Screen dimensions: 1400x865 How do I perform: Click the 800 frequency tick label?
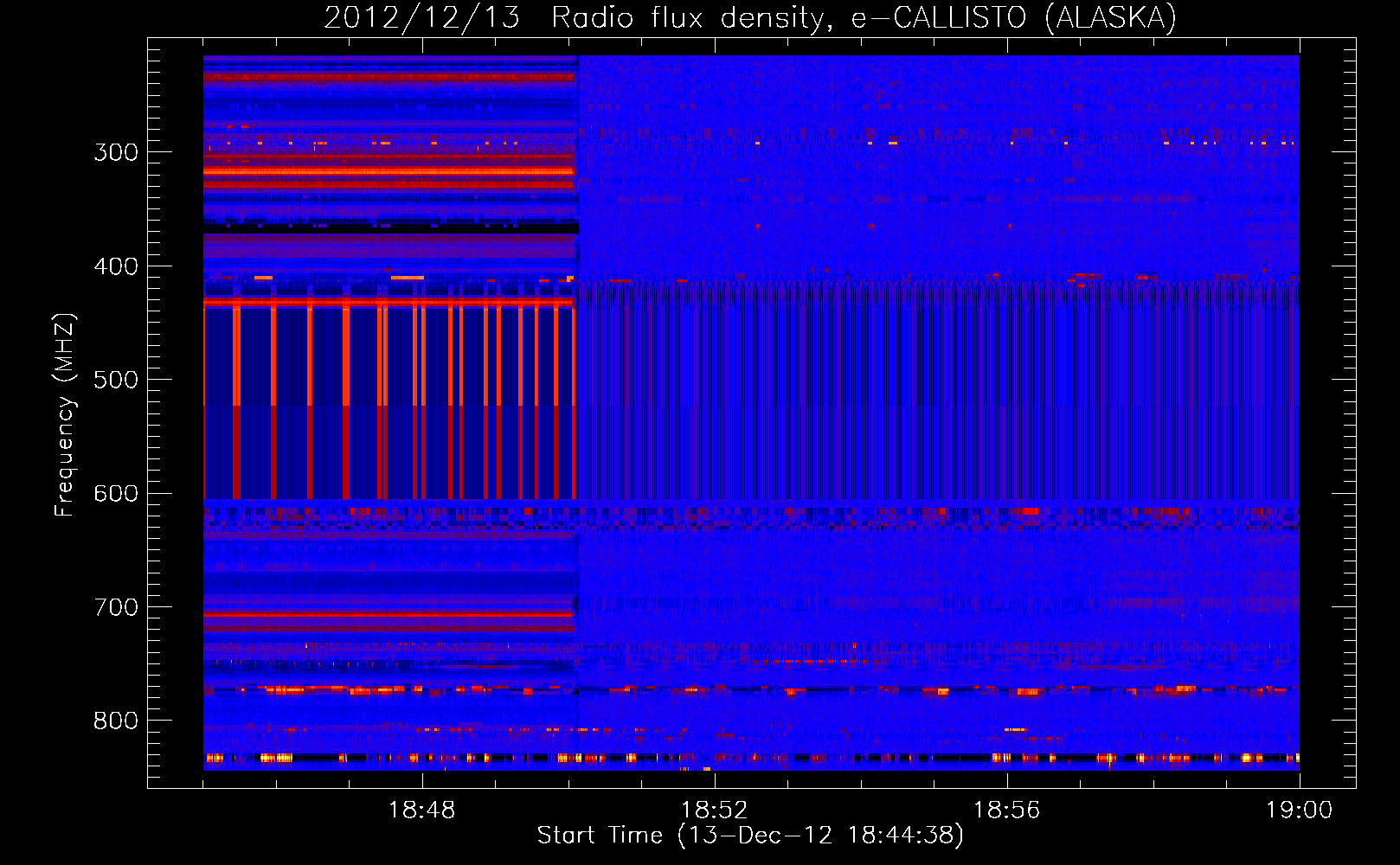click(116, 721)
